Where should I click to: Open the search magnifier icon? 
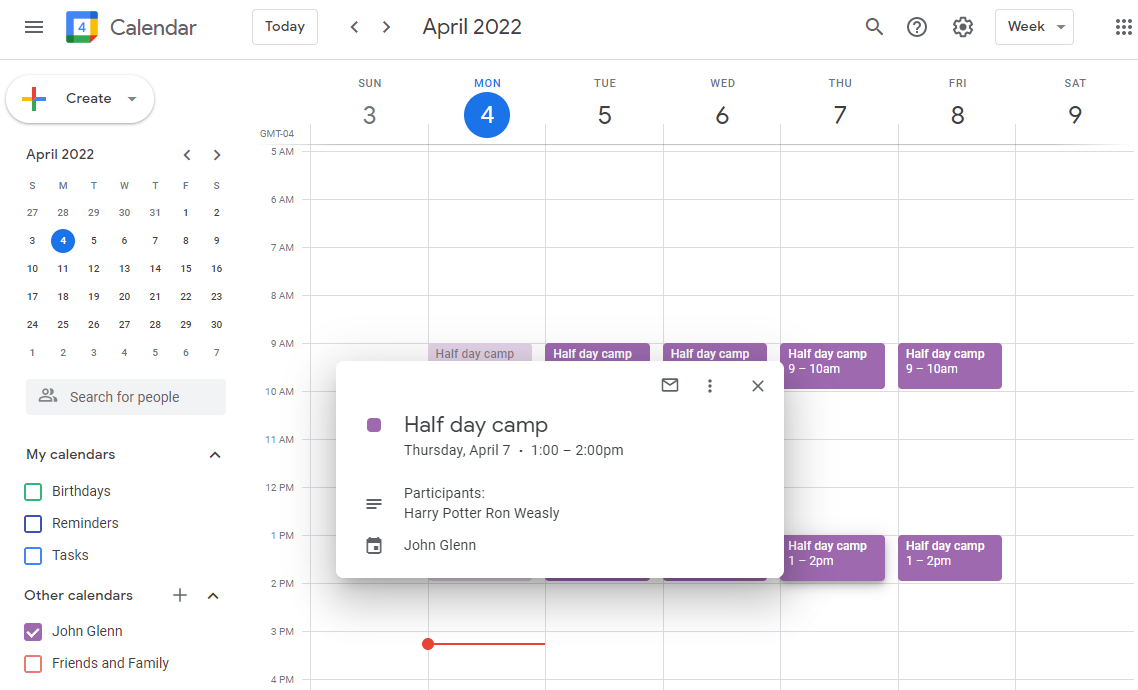click(874, 27)
